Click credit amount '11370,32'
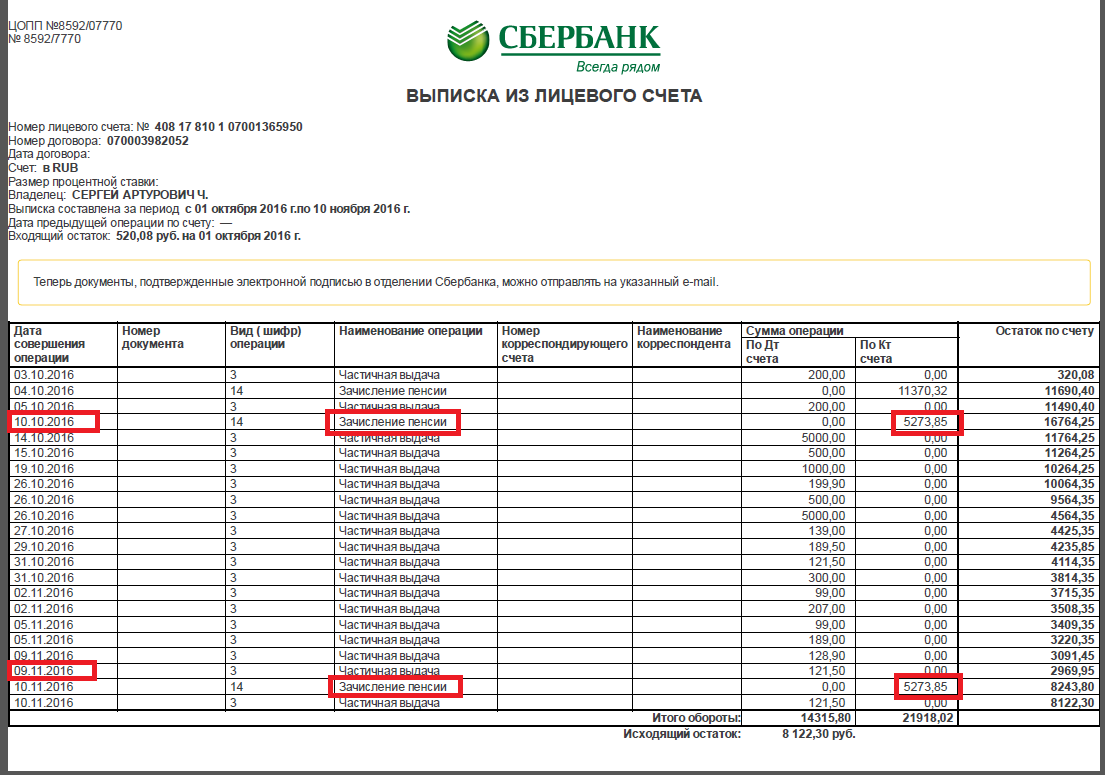Viewport: 1105px width, 775px height. (922, 390)
